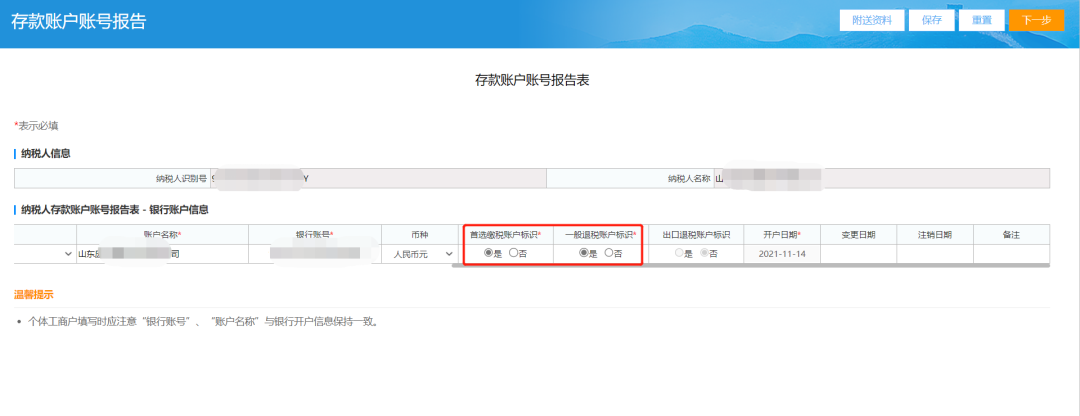Viewport: 1080px width, 416px height.
Task: Click the 账户名称 column header
Action: (163, 235)
